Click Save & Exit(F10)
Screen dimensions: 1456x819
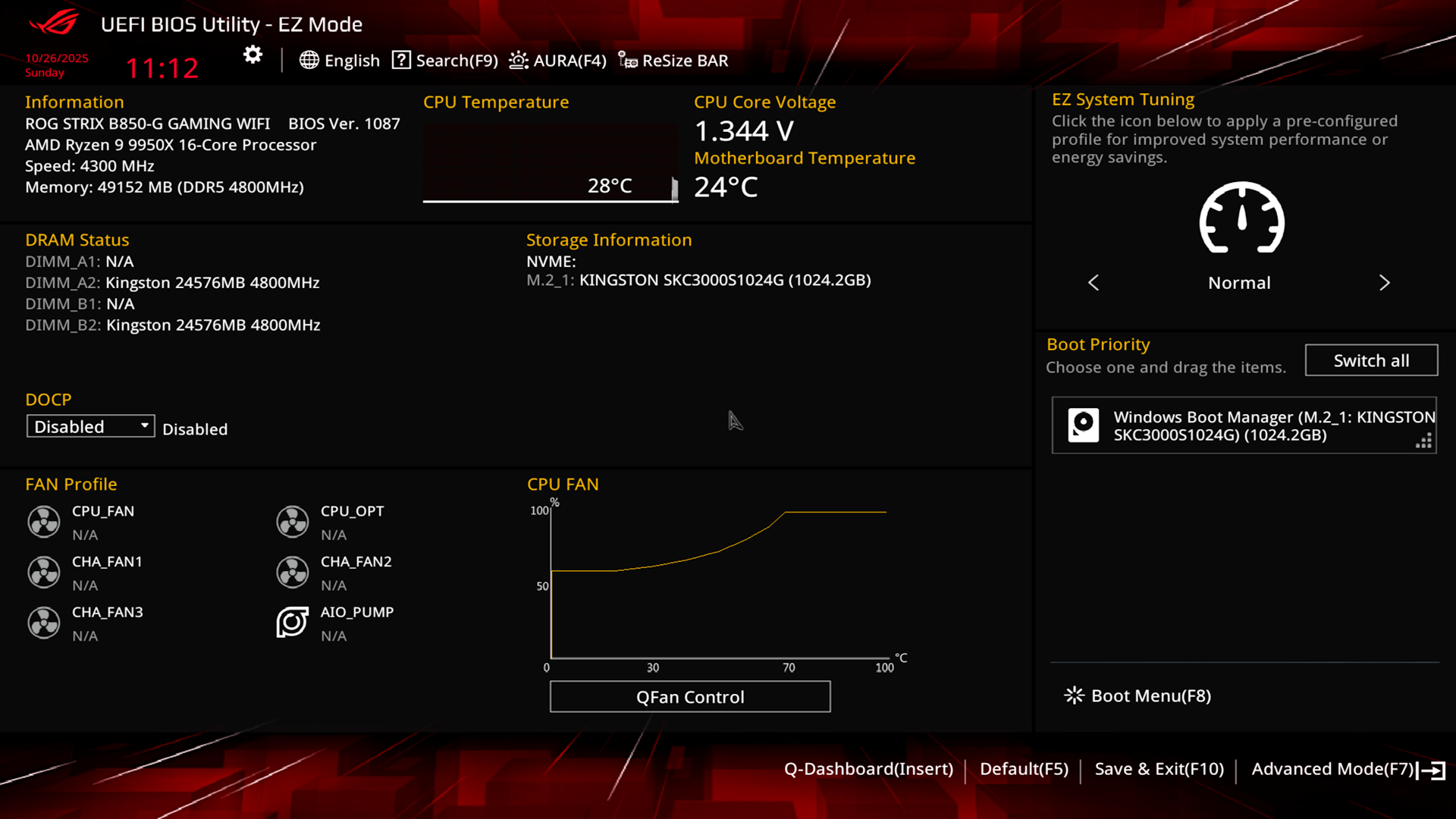click(1159, 769)
